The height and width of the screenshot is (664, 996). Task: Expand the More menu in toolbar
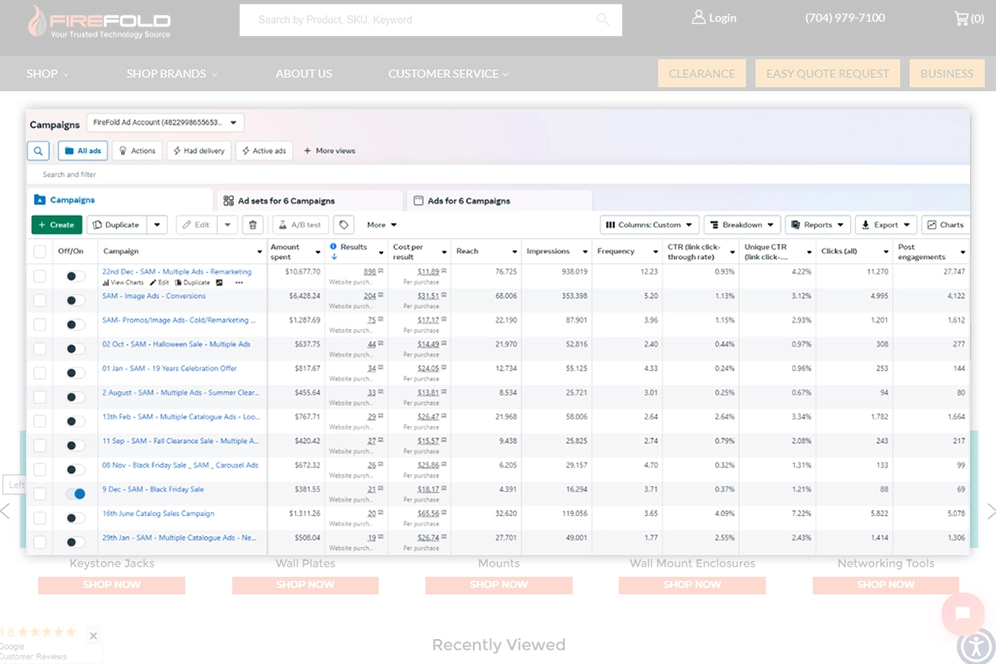click(381, 225)
